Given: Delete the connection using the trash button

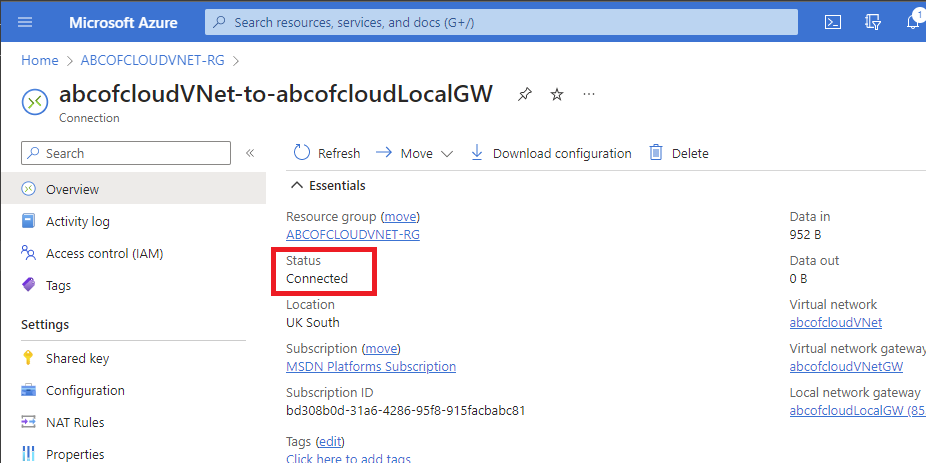Looking at the screenshot, I should [678, 153].
